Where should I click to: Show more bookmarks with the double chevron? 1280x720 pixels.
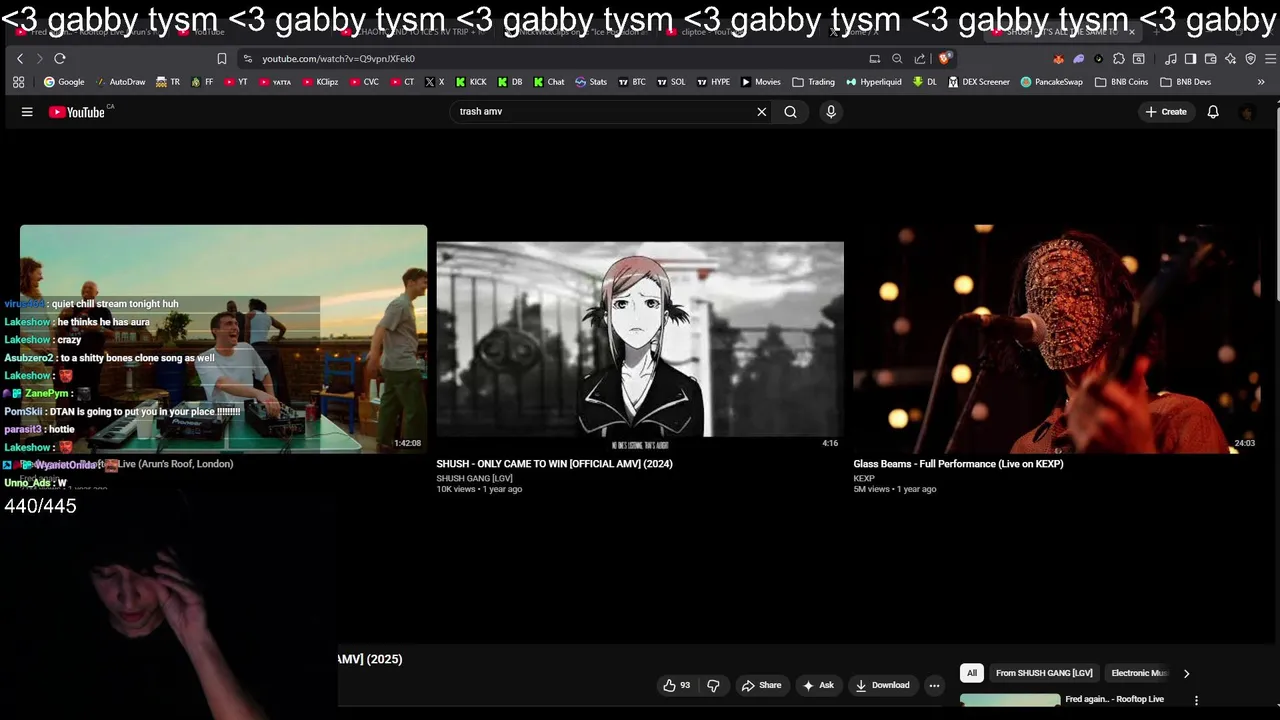(x=1261, y=82)
